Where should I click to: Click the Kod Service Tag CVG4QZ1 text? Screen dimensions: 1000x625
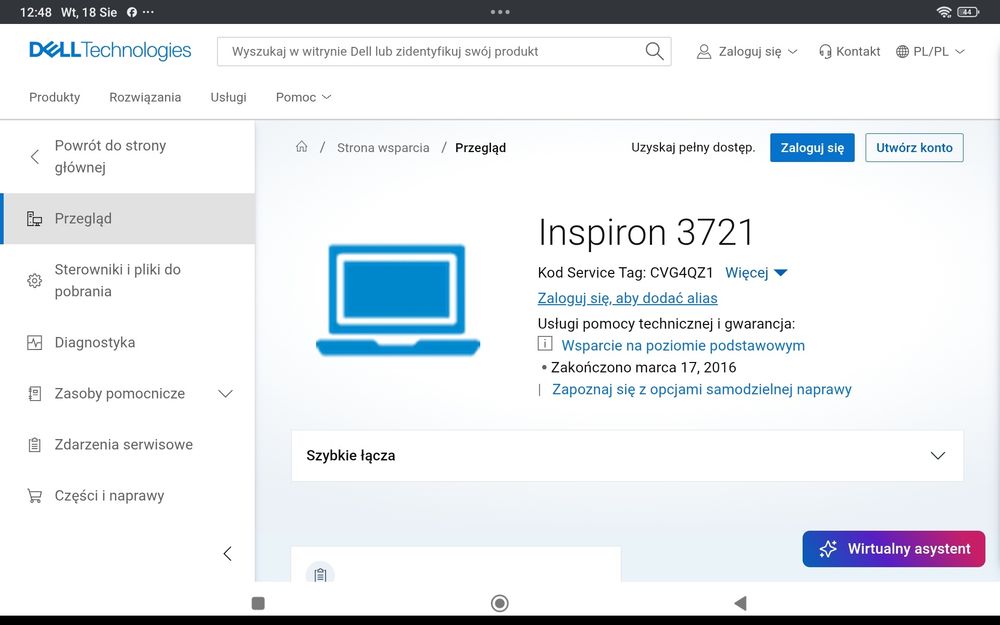tap(626, 273)
